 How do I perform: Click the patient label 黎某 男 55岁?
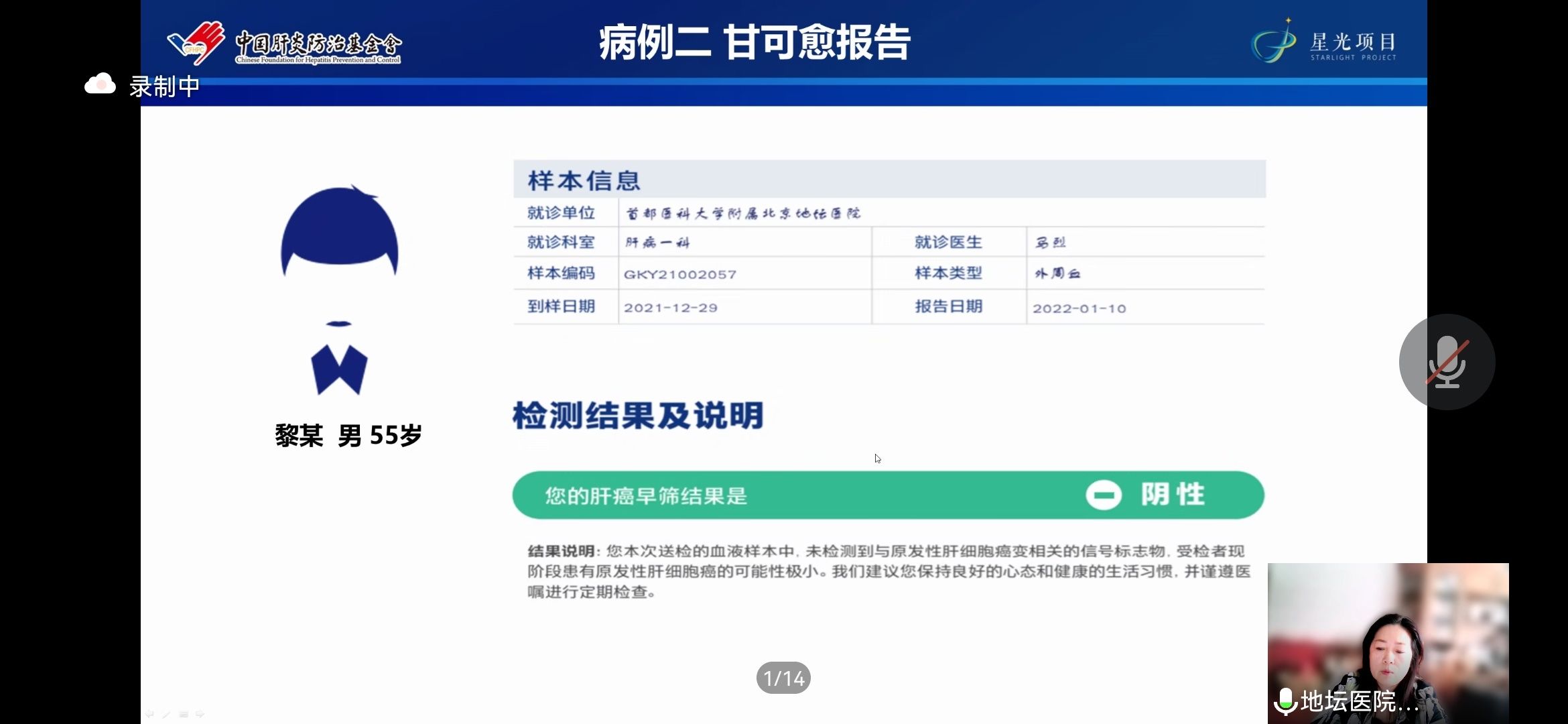(348, 436)
